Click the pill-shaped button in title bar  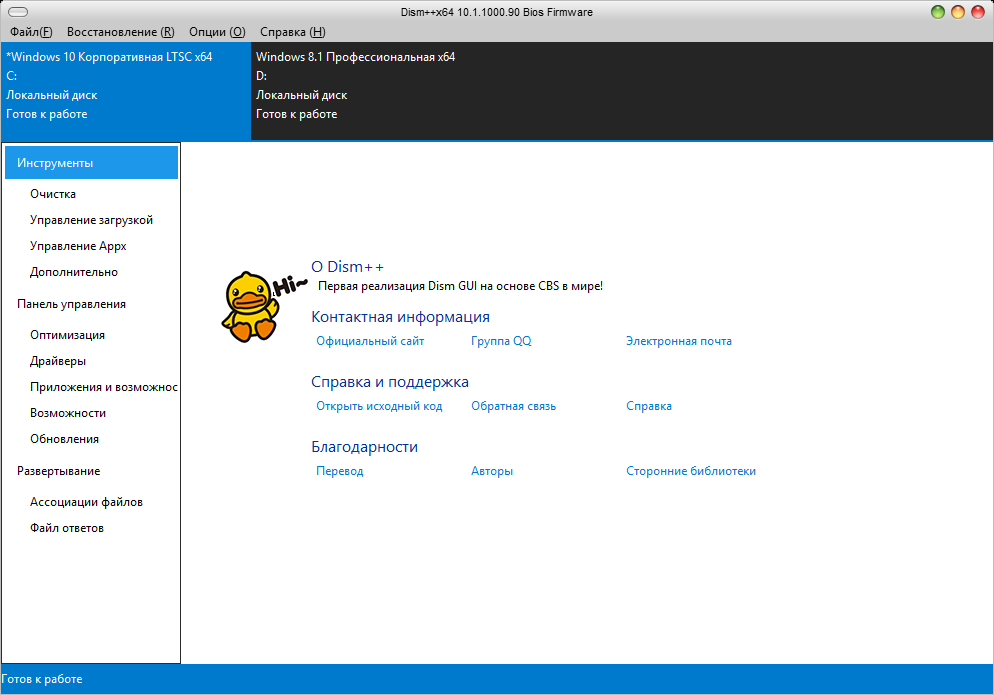point(18,12)
